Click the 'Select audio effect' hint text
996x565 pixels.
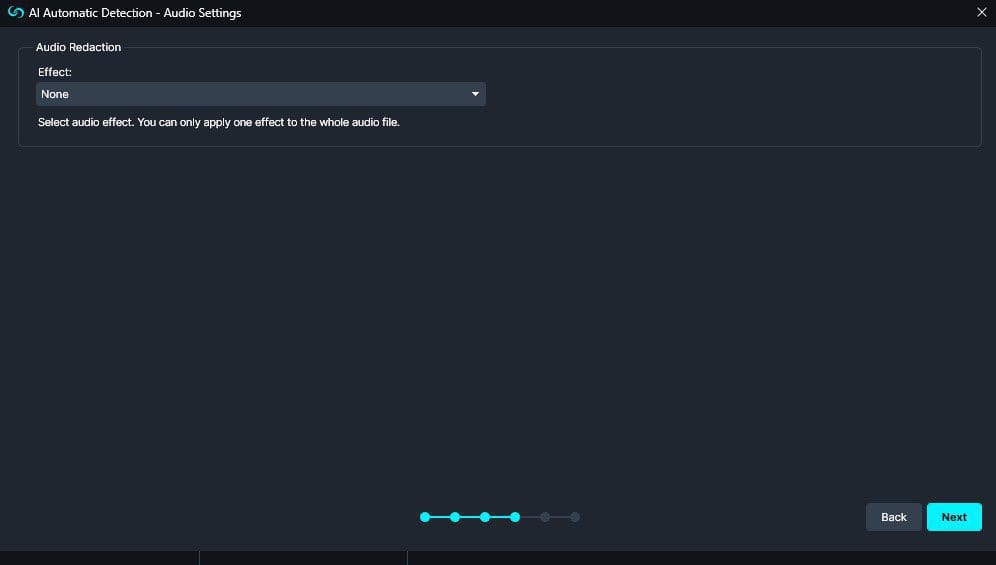[x=219, y=122]
